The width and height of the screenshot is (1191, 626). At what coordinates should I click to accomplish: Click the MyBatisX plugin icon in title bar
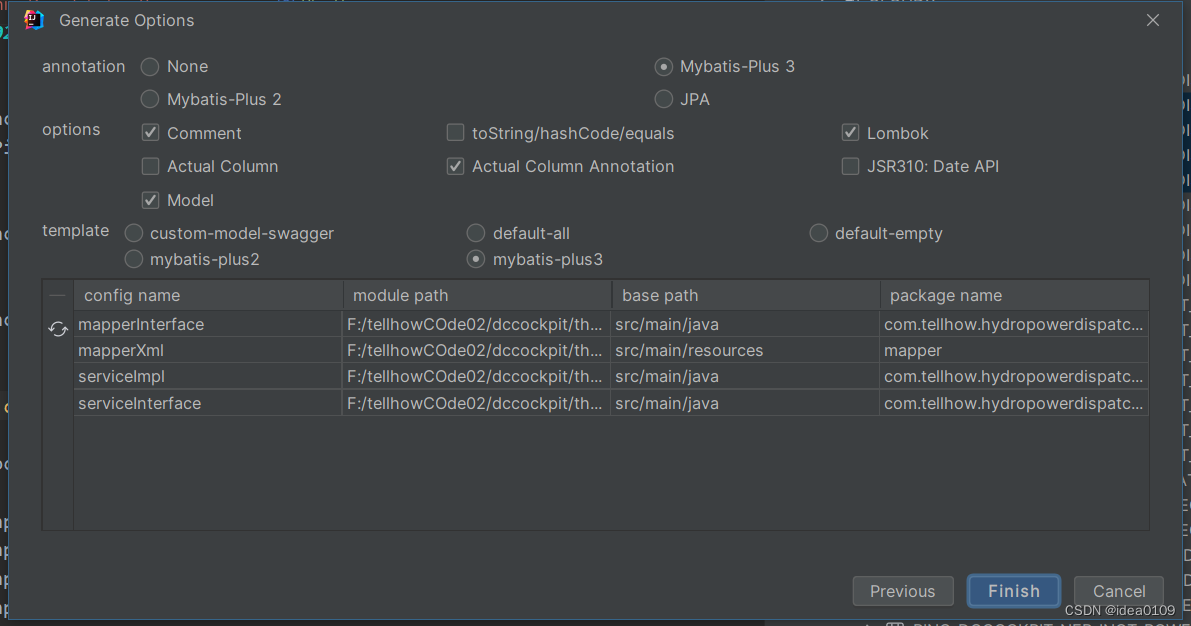[x=33, y=19]
